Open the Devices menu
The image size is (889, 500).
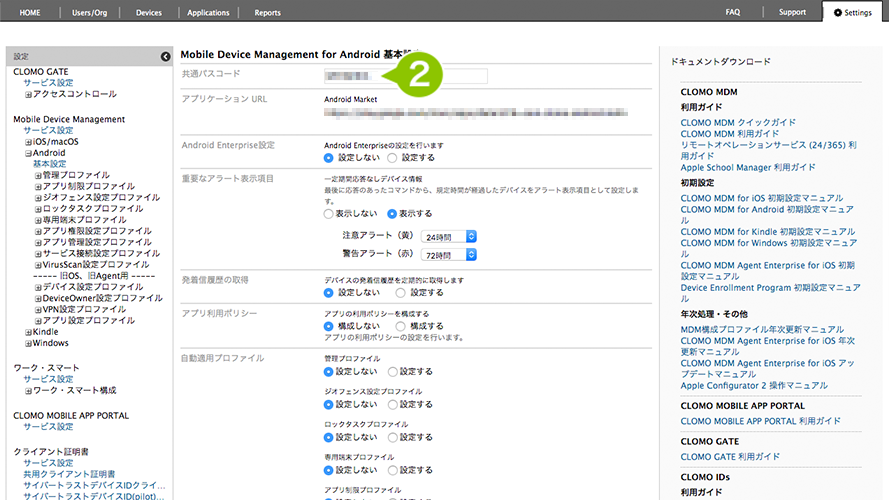[149, 12]
